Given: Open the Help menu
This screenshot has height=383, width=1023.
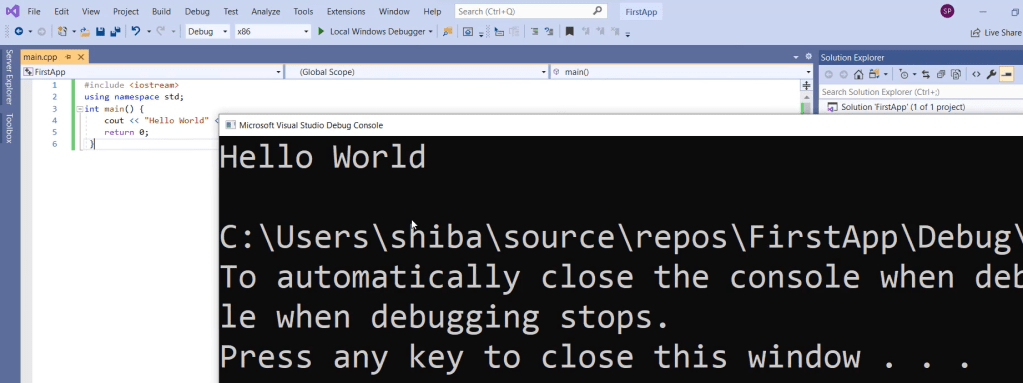Looking at the screenshot, I should tap(432, 12).
